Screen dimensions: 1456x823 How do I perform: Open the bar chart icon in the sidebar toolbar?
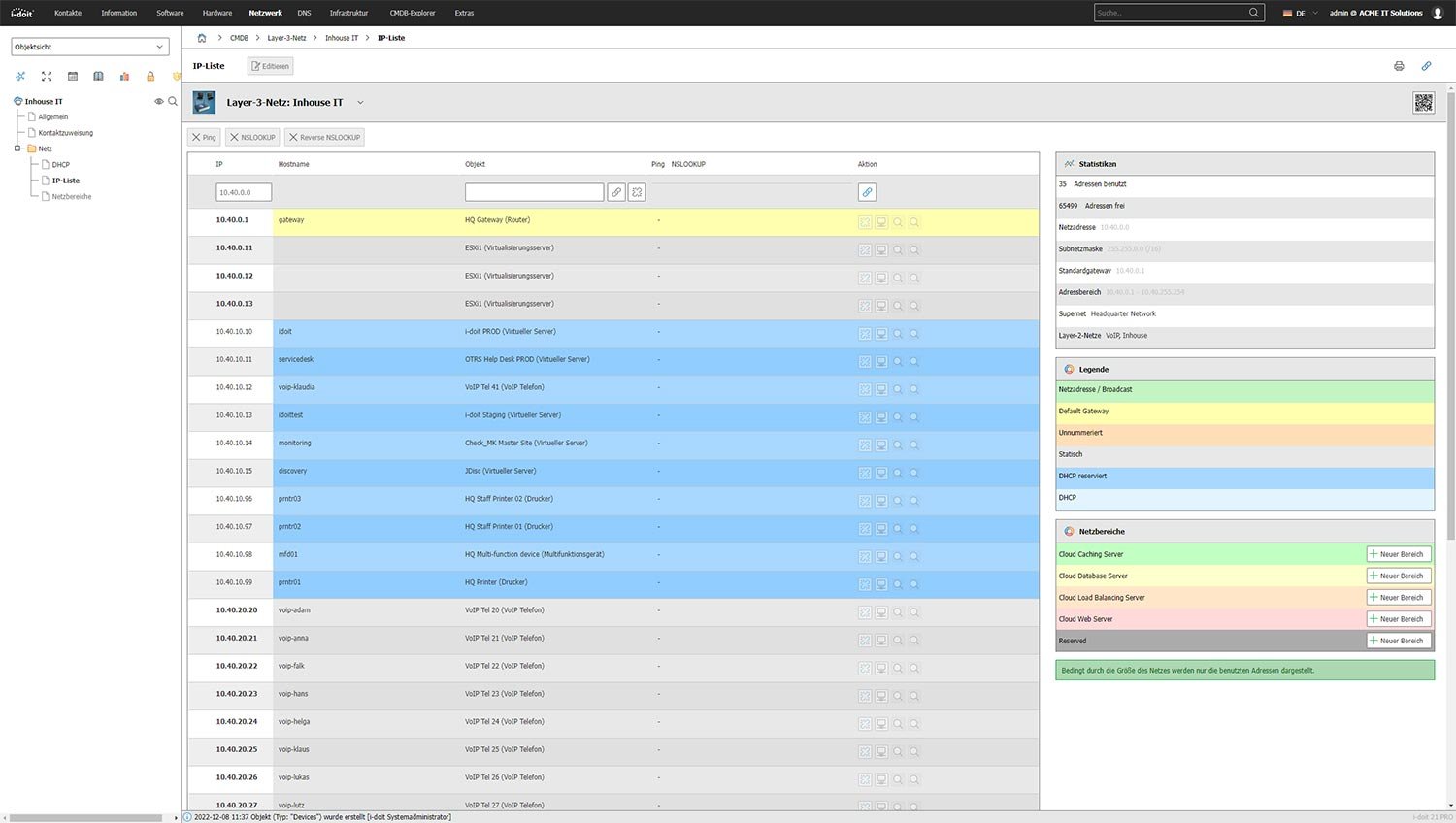click(124, 76)
